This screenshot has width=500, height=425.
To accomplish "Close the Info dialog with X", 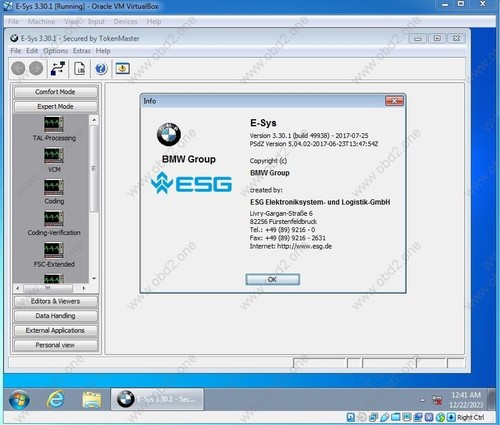I will [x=394, y=101].
